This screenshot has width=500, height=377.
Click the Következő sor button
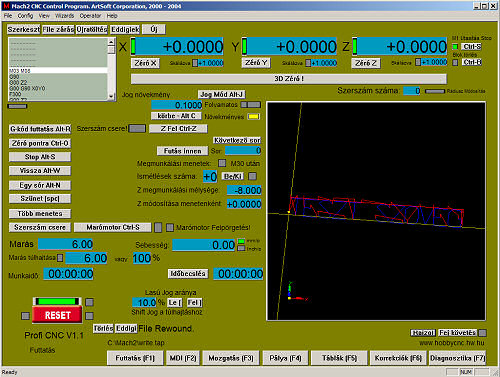[237, 140]
